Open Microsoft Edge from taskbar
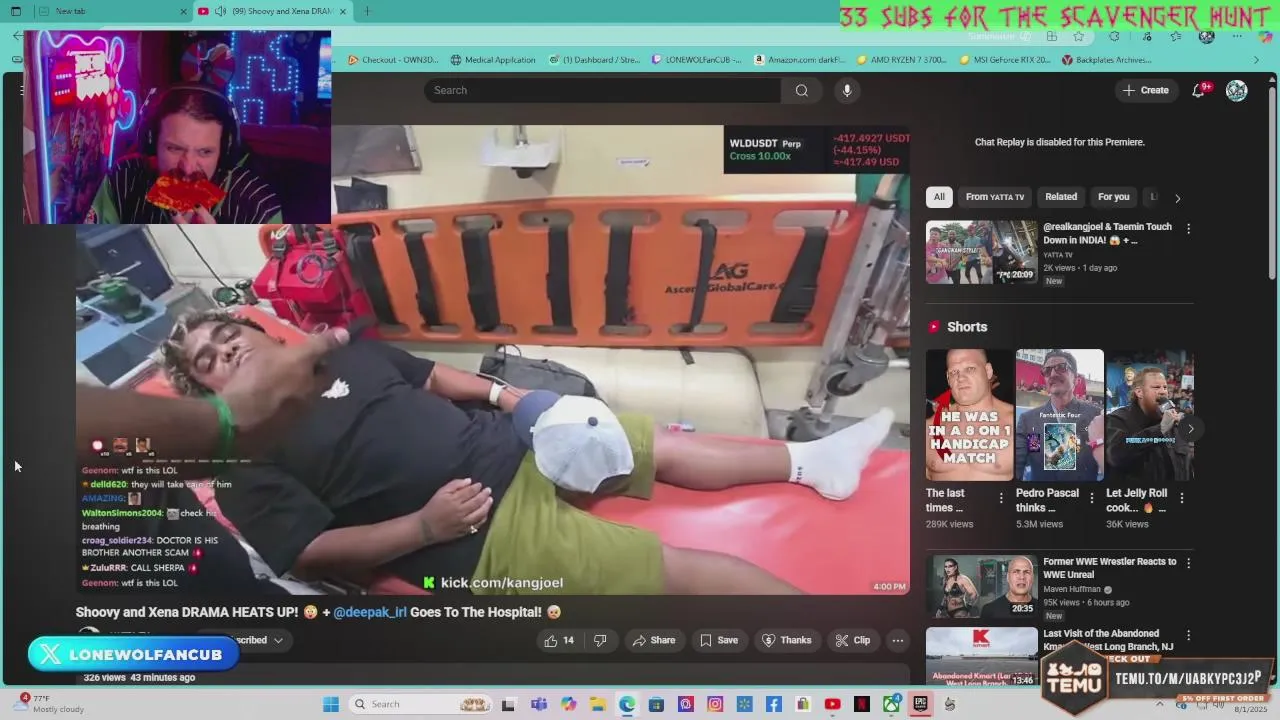1280x720 pixels. click(x=627, y=704)
